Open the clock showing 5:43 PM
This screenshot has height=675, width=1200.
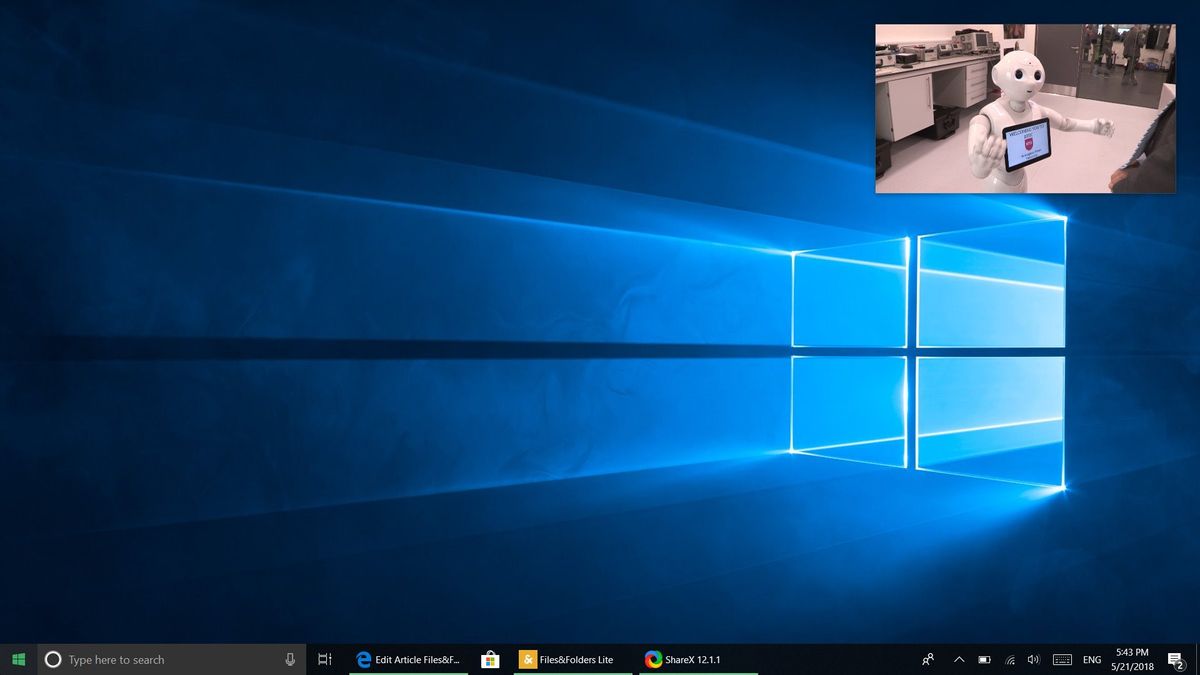[1132, 659]
